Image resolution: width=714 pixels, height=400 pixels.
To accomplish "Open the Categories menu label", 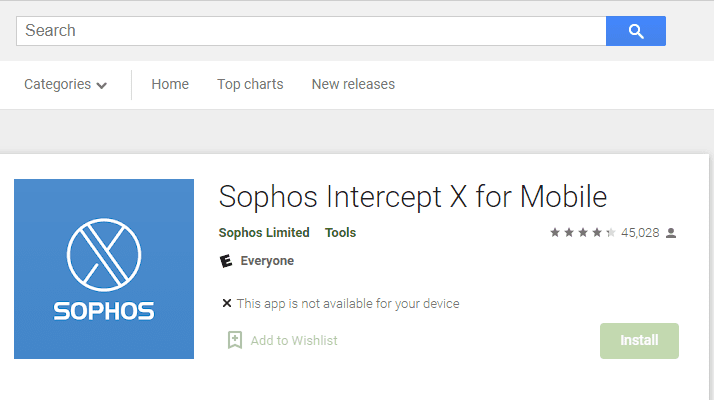I will [x=57, y=84].
